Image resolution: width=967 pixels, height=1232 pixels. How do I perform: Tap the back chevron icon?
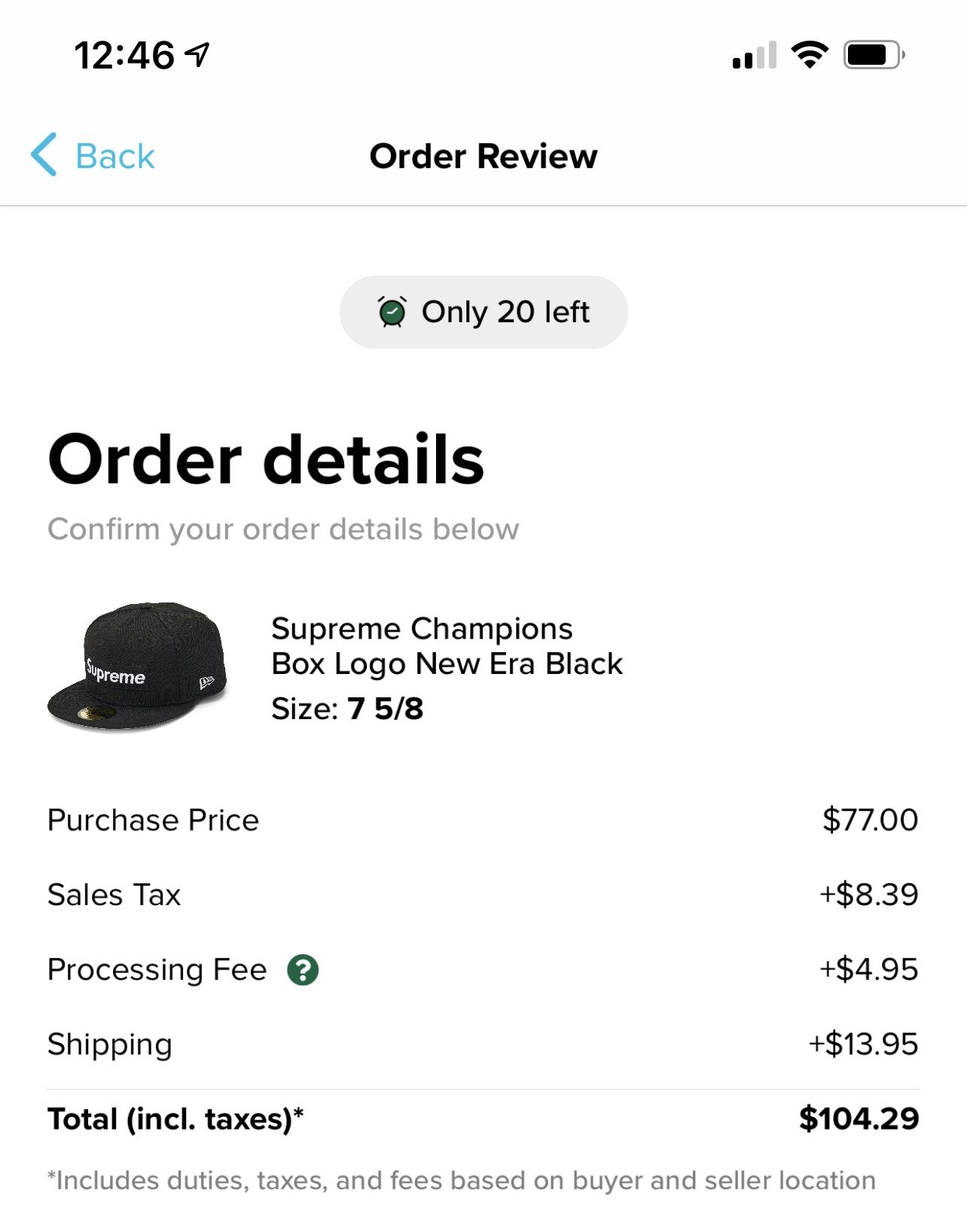pos(45,155)
